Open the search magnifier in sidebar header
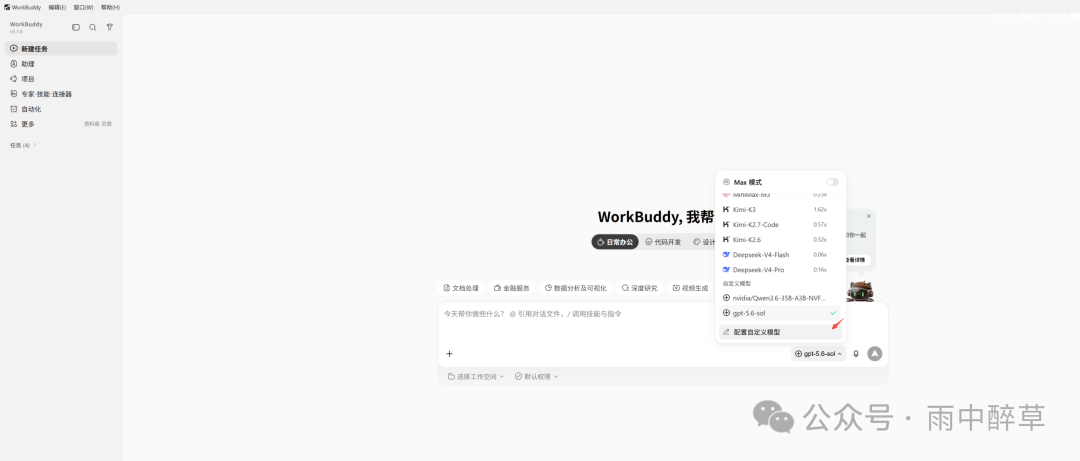 pos(93,28)
